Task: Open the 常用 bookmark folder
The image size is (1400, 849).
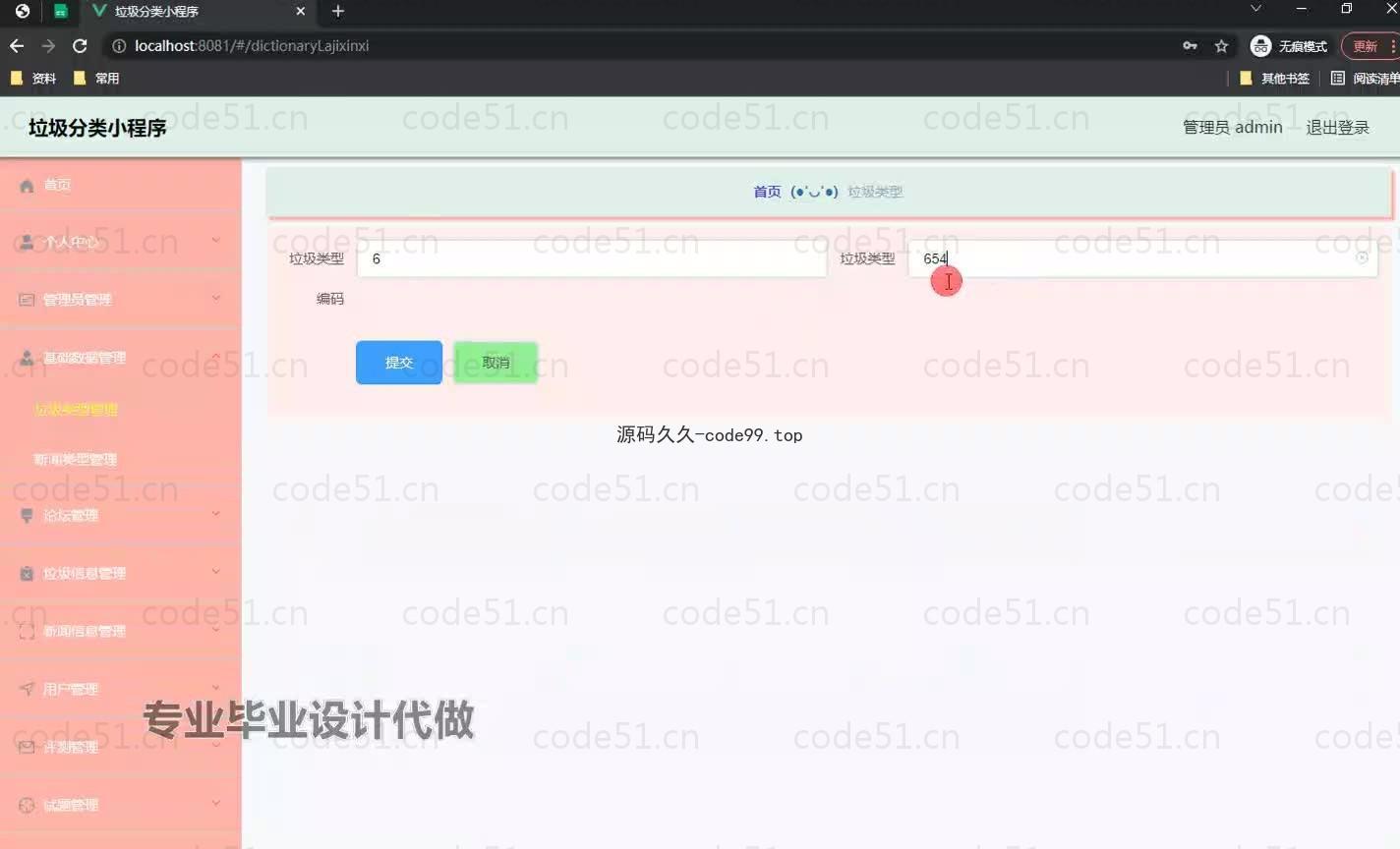Action: coord(96,79)
